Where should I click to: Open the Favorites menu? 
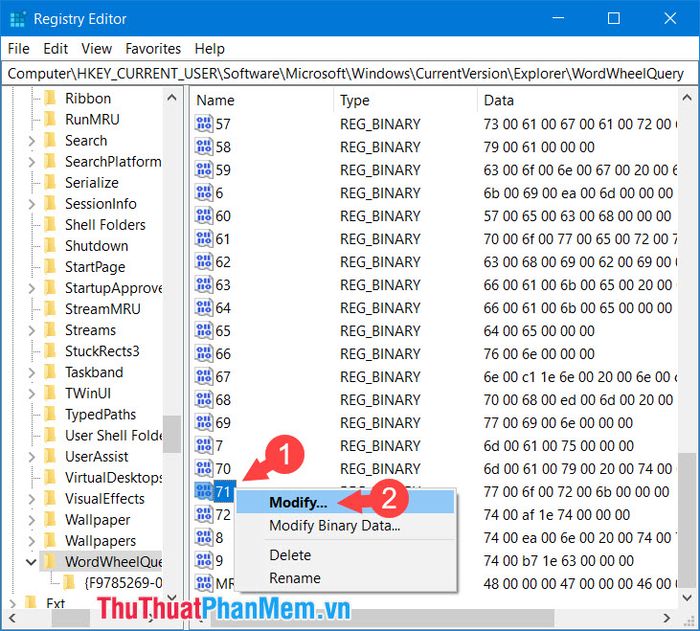point(153,48)
